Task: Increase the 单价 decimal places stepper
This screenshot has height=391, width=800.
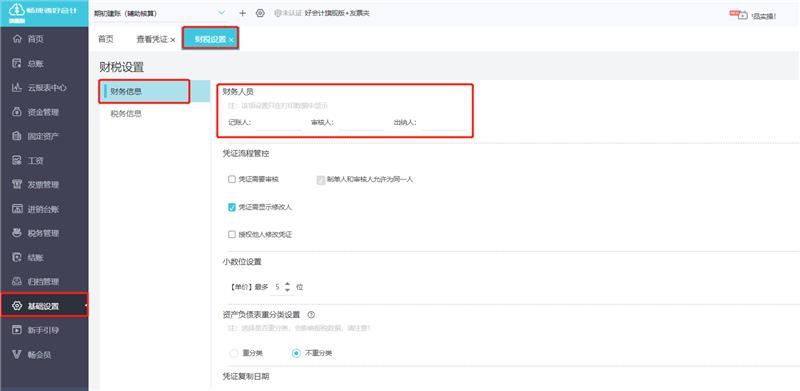Action: click(x=287, y=283)
